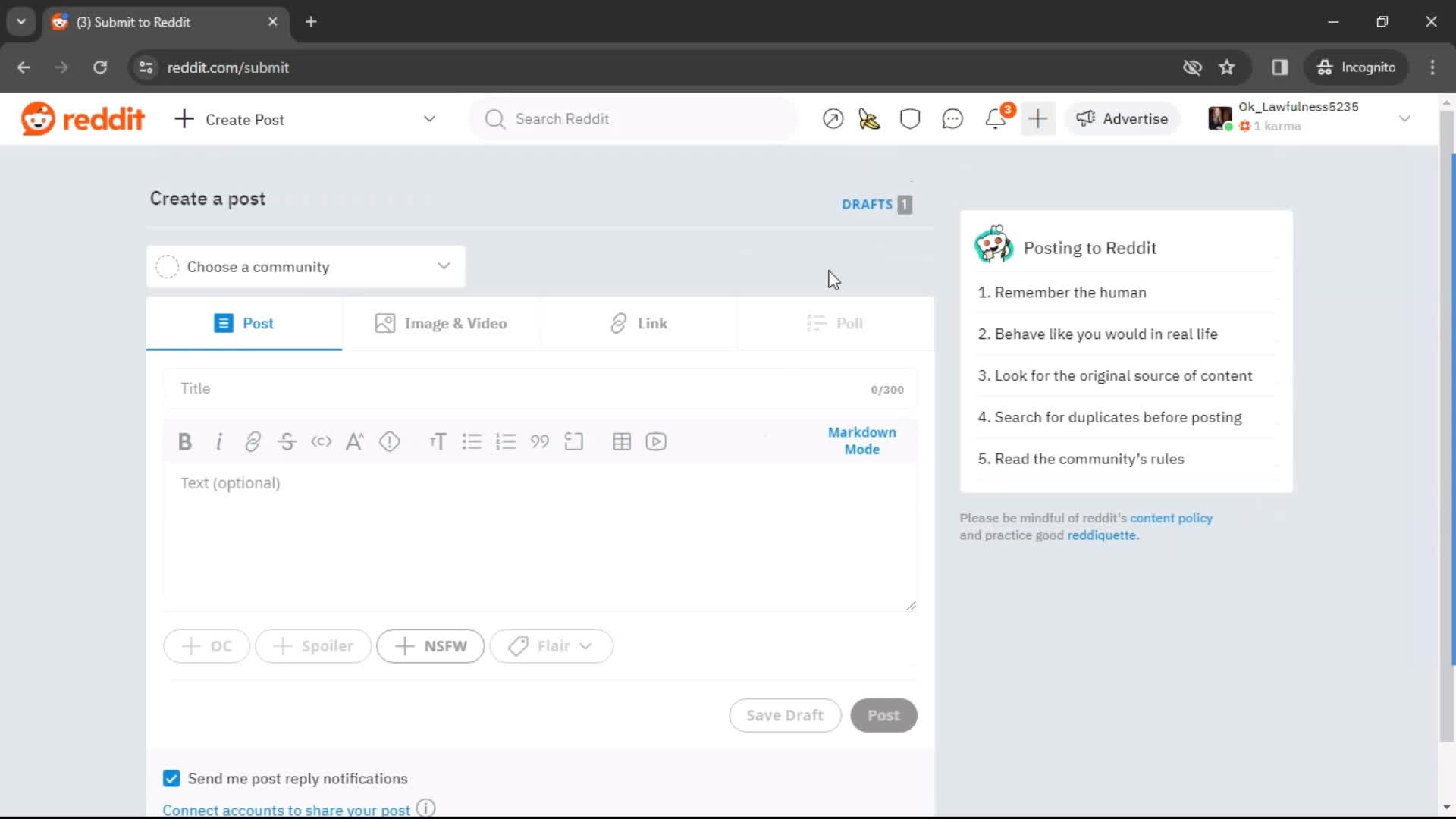Open the content policy link

[1172, 518]
